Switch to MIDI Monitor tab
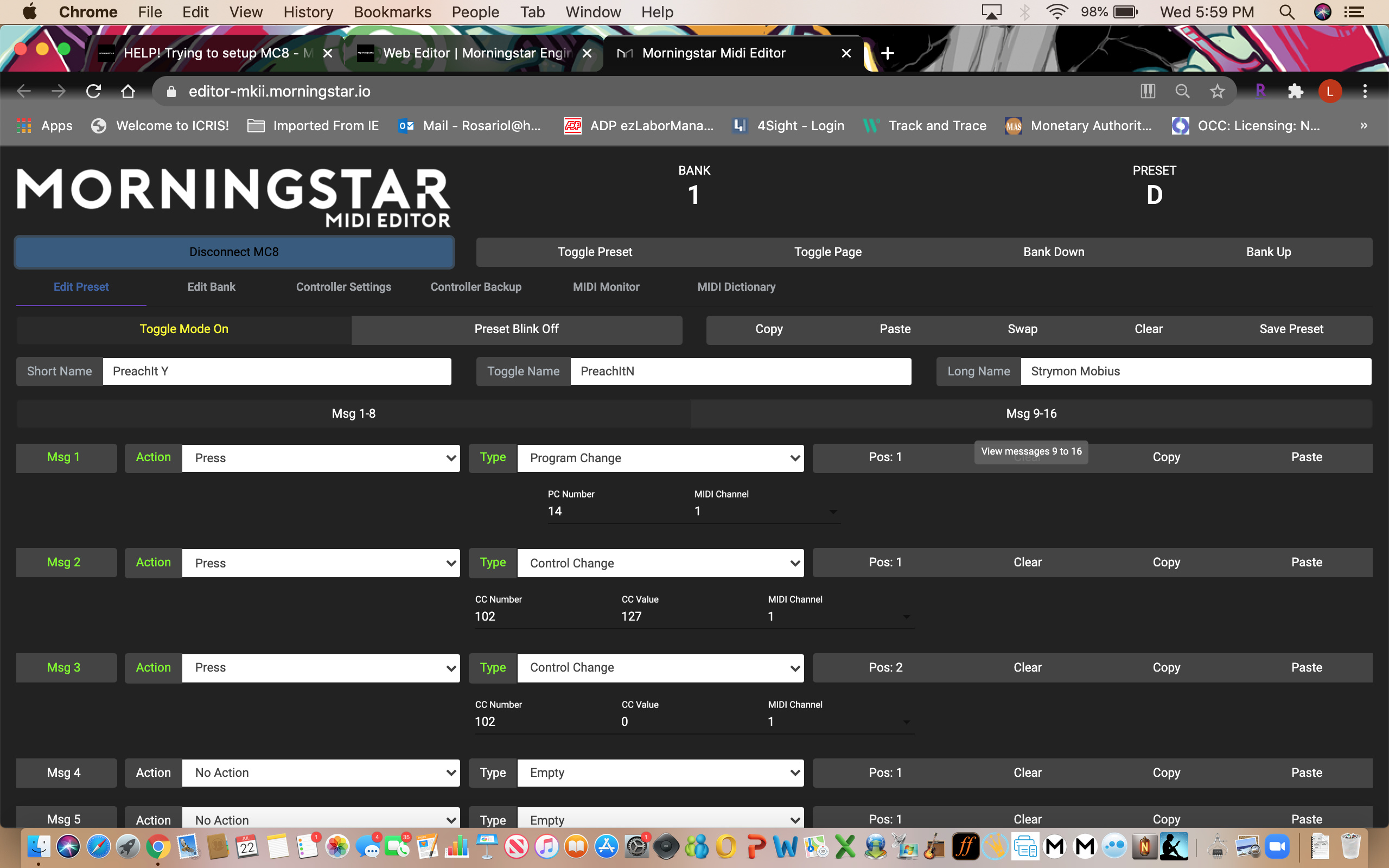This screenshot has width=1389, height=868. click(x=606, y=286)
